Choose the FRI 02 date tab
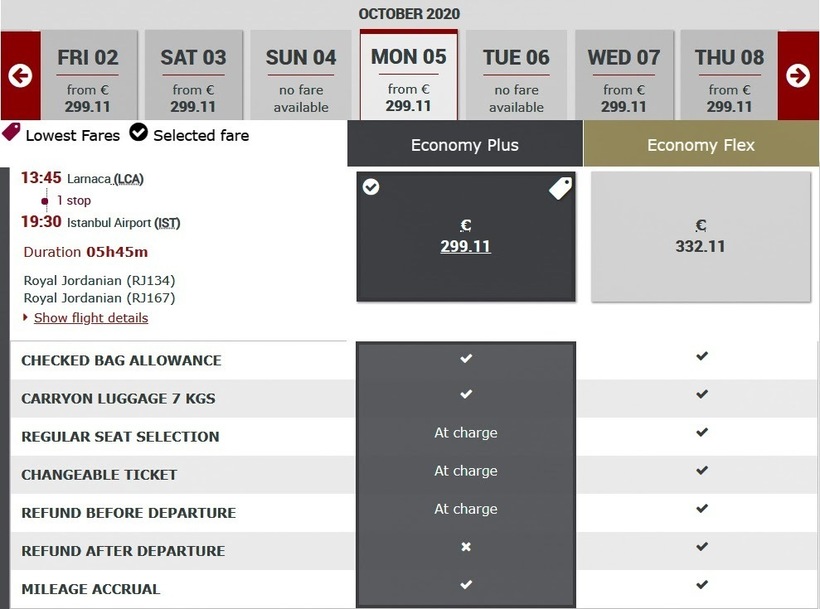The image size is (820, 609). 88,75
